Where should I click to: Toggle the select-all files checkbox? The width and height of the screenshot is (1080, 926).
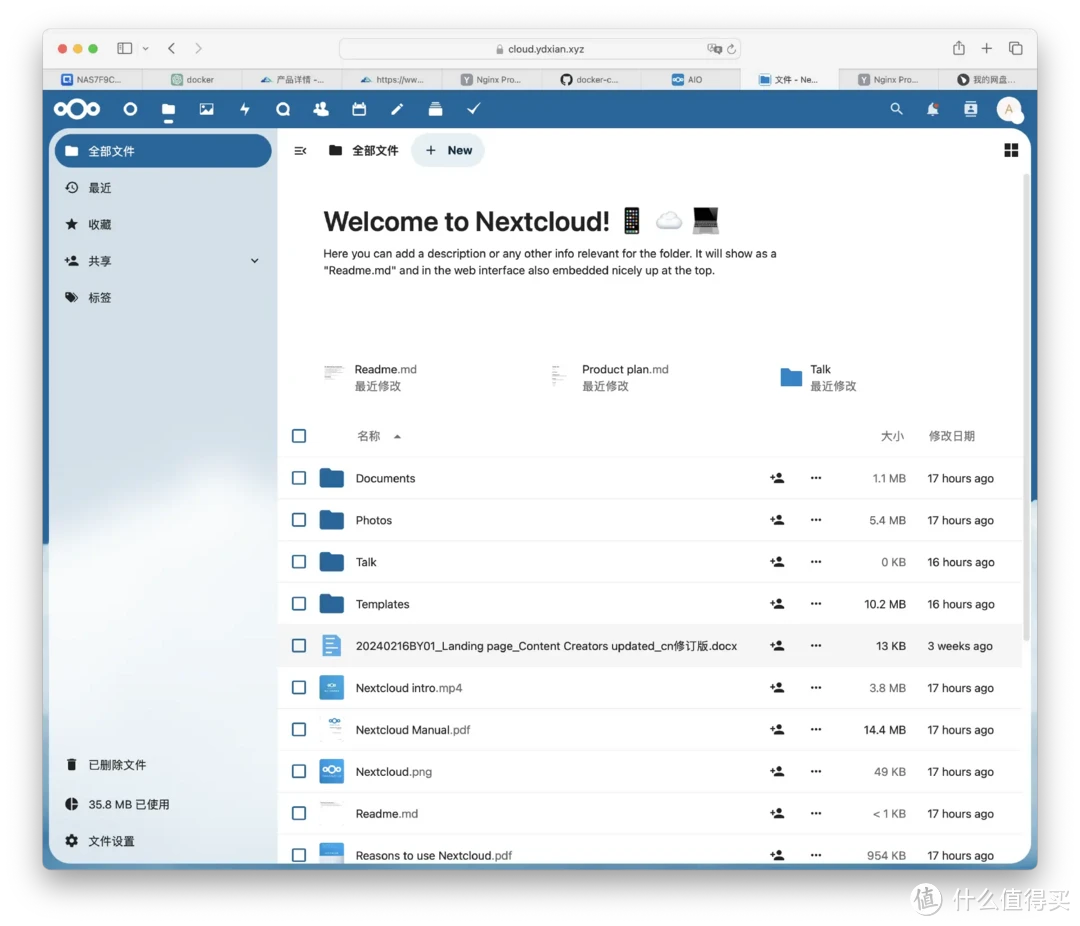[x=299, y=436]
